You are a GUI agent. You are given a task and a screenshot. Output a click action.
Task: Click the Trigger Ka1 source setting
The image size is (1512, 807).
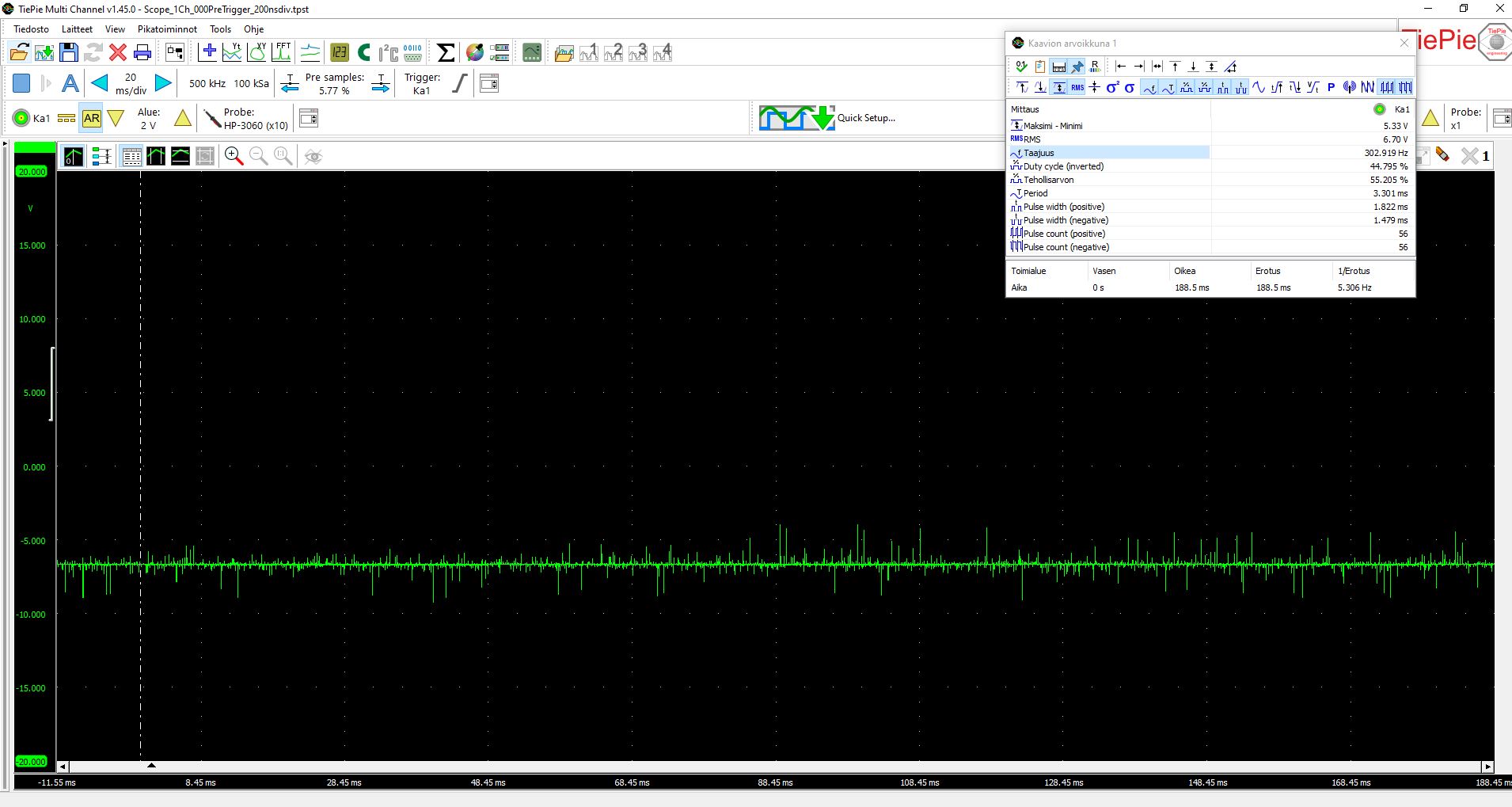click(x=422, y=84)
